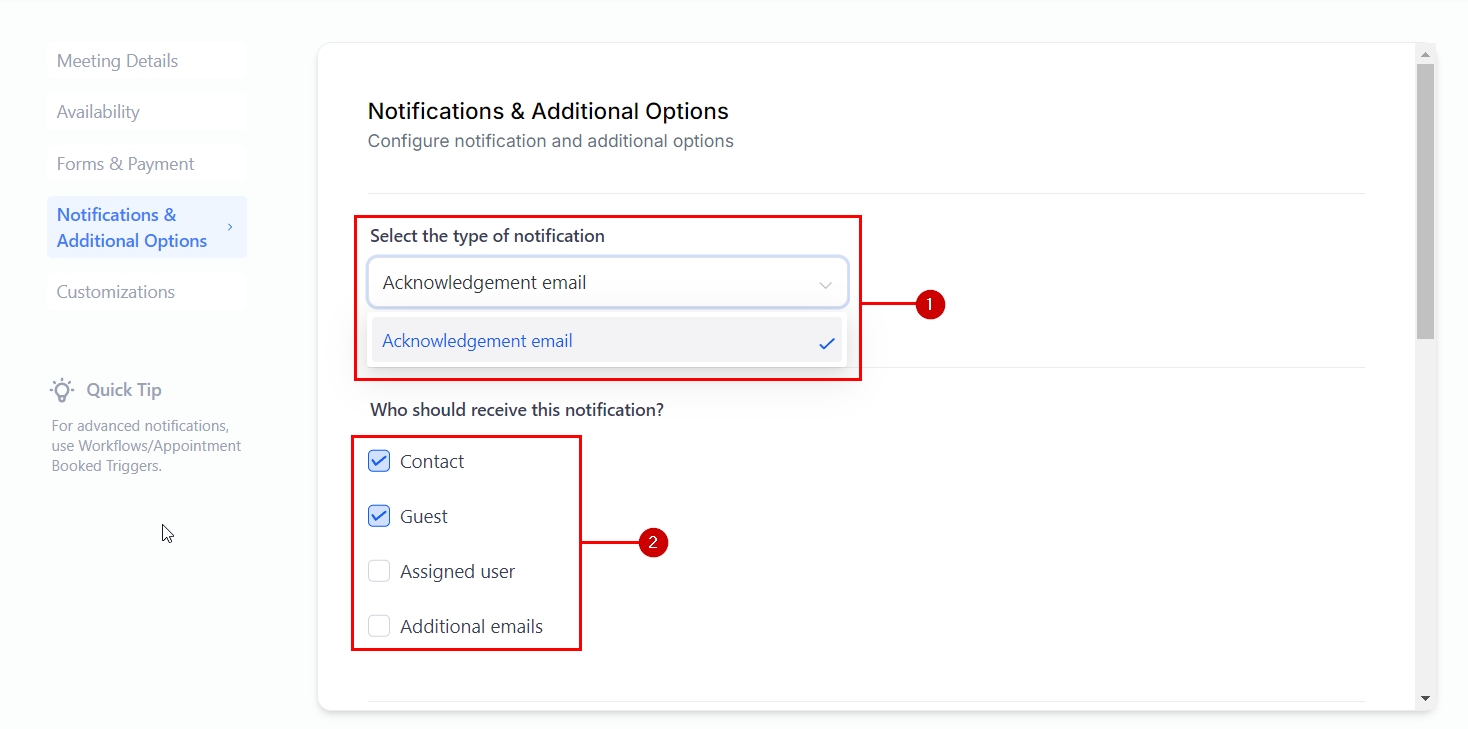Click chevron arrow on Notifications & Additional Options
Image resolution: width=1468 pixels, height=729 pixels.
pyautogui.click(x=230, y=227)
